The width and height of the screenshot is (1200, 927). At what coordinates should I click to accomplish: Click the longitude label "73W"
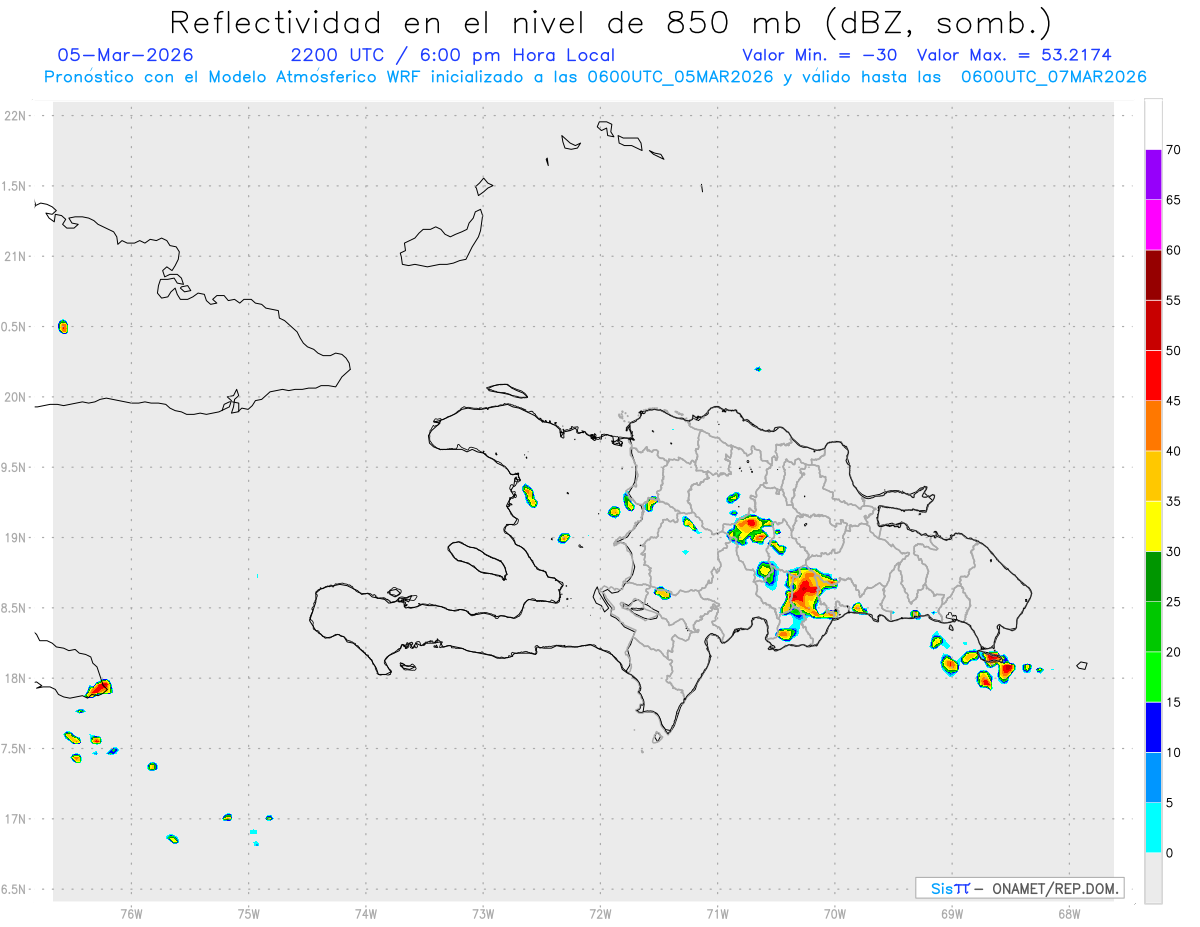point(483,914)
